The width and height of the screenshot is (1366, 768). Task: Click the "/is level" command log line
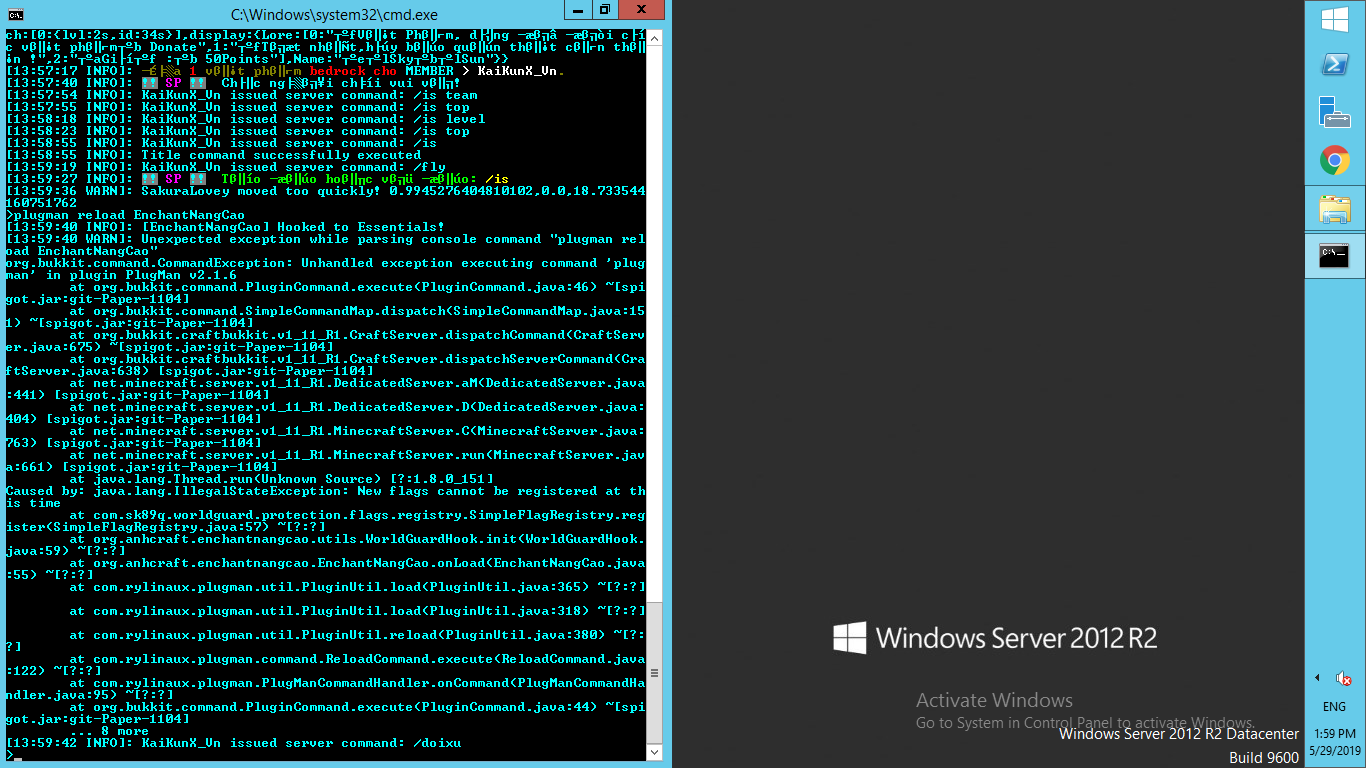tap(246, 119)
